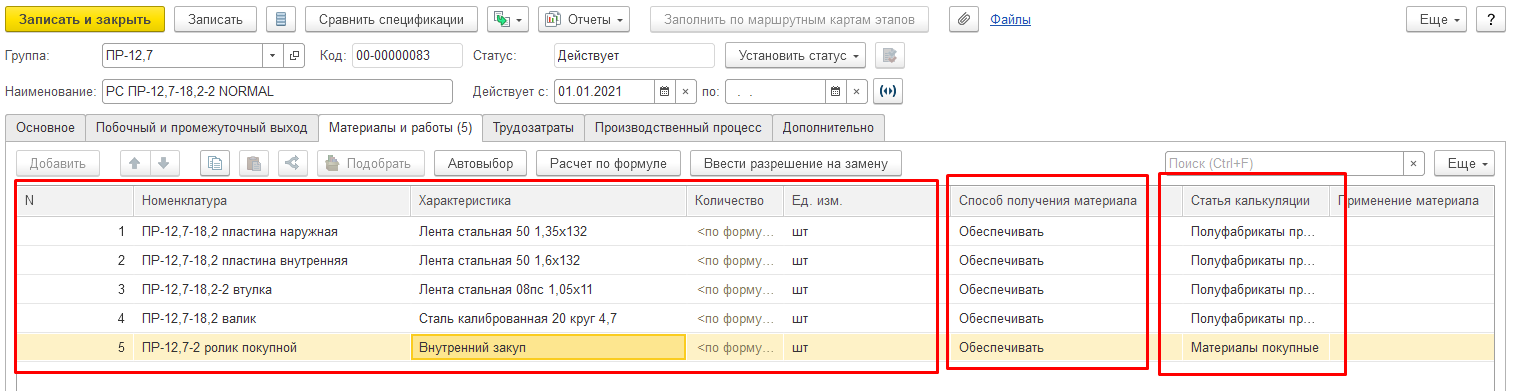
Task: Open the help question mark button
Action: pyautogui.click(x=1490, y=19)
